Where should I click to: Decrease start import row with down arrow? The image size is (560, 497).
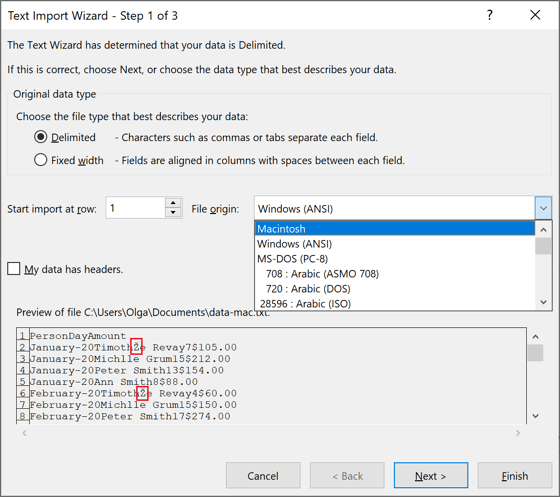click(173, 212)
